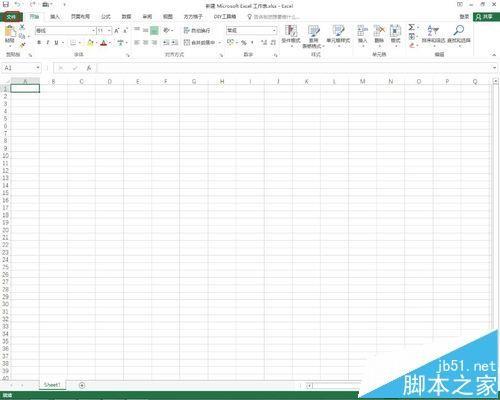Click the Increase Decimal icon
The height and width of the screenshot is (400, 500).
pos(264,42)
